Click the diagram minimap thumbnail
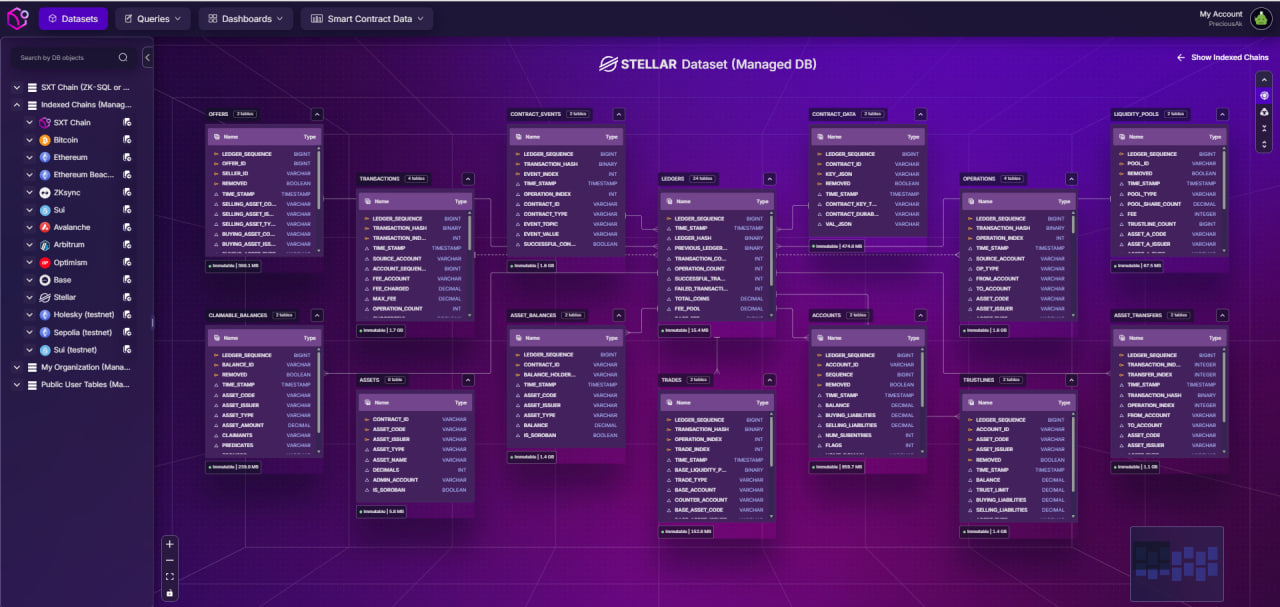This screenshot has width=1280, height=607. pyautogui.click(x=1177, y=563)
